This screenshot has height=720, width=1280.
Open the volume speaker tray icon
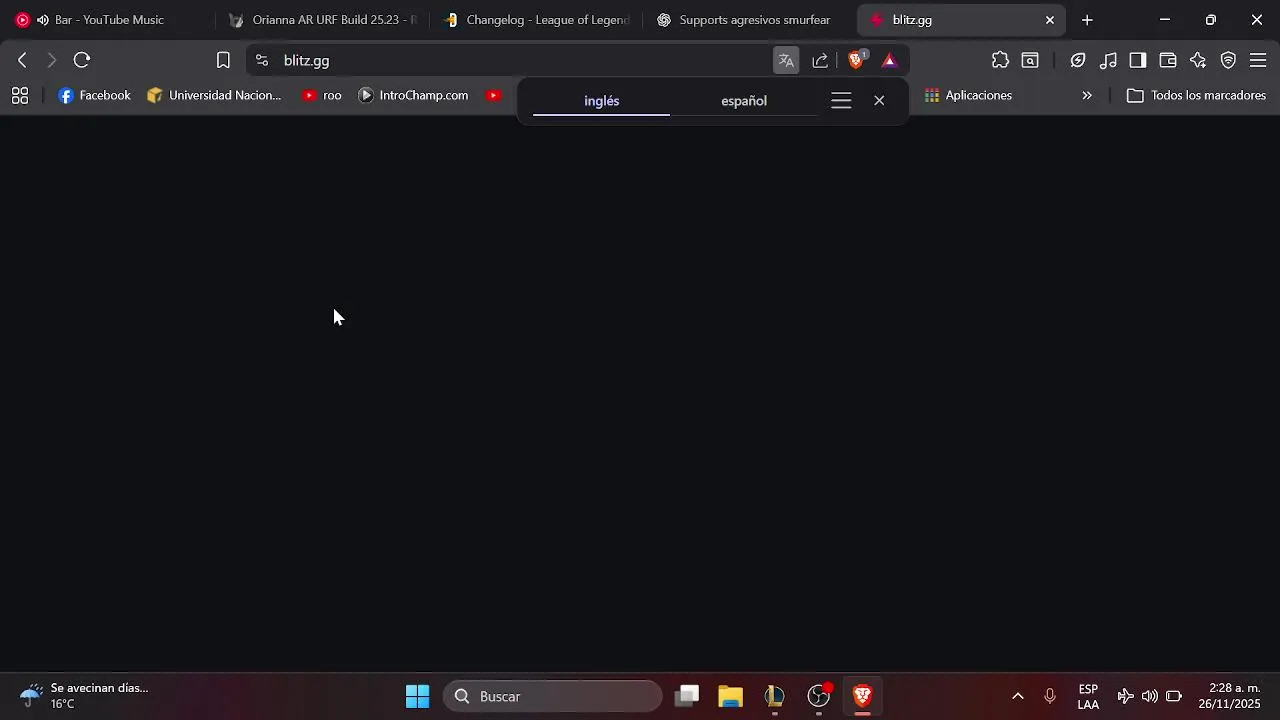[1150, 696]
